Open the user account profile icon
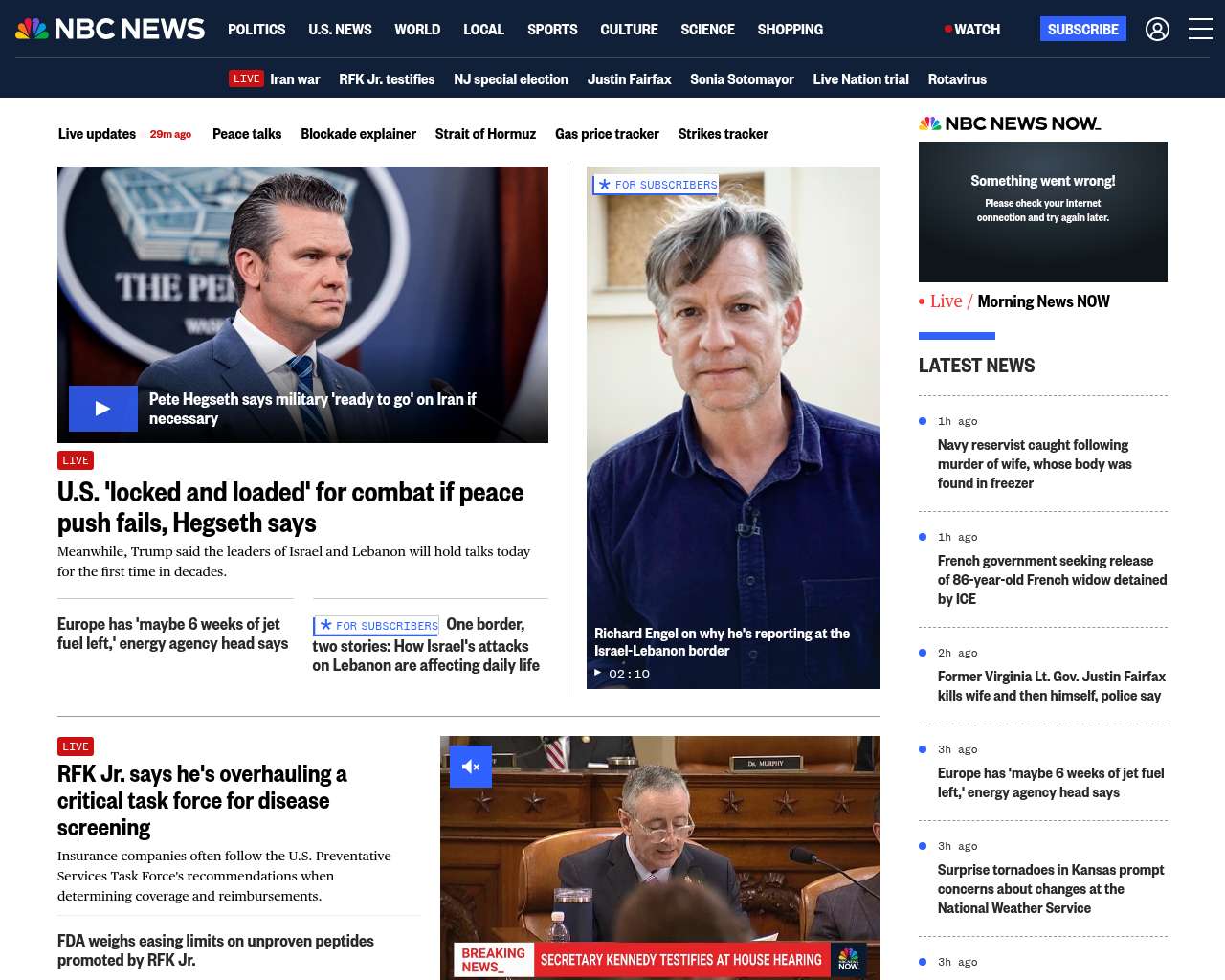1225x980 pixels. tap(1157, 30)
